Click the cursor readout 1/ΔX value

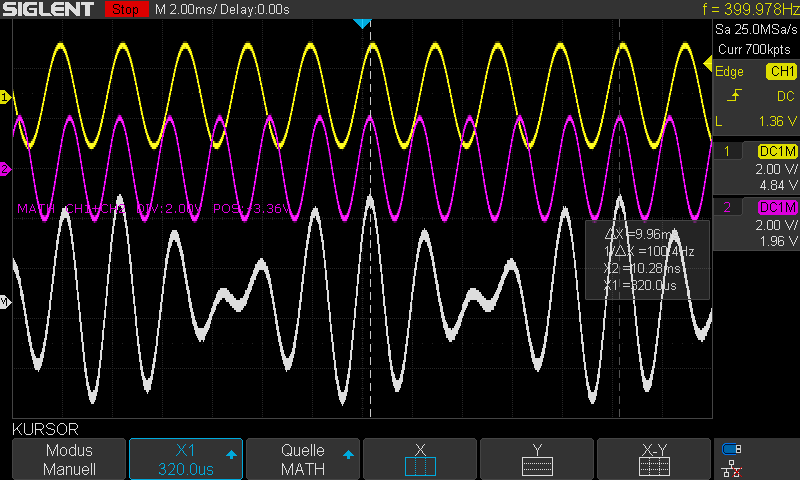[x=649, y=251]
